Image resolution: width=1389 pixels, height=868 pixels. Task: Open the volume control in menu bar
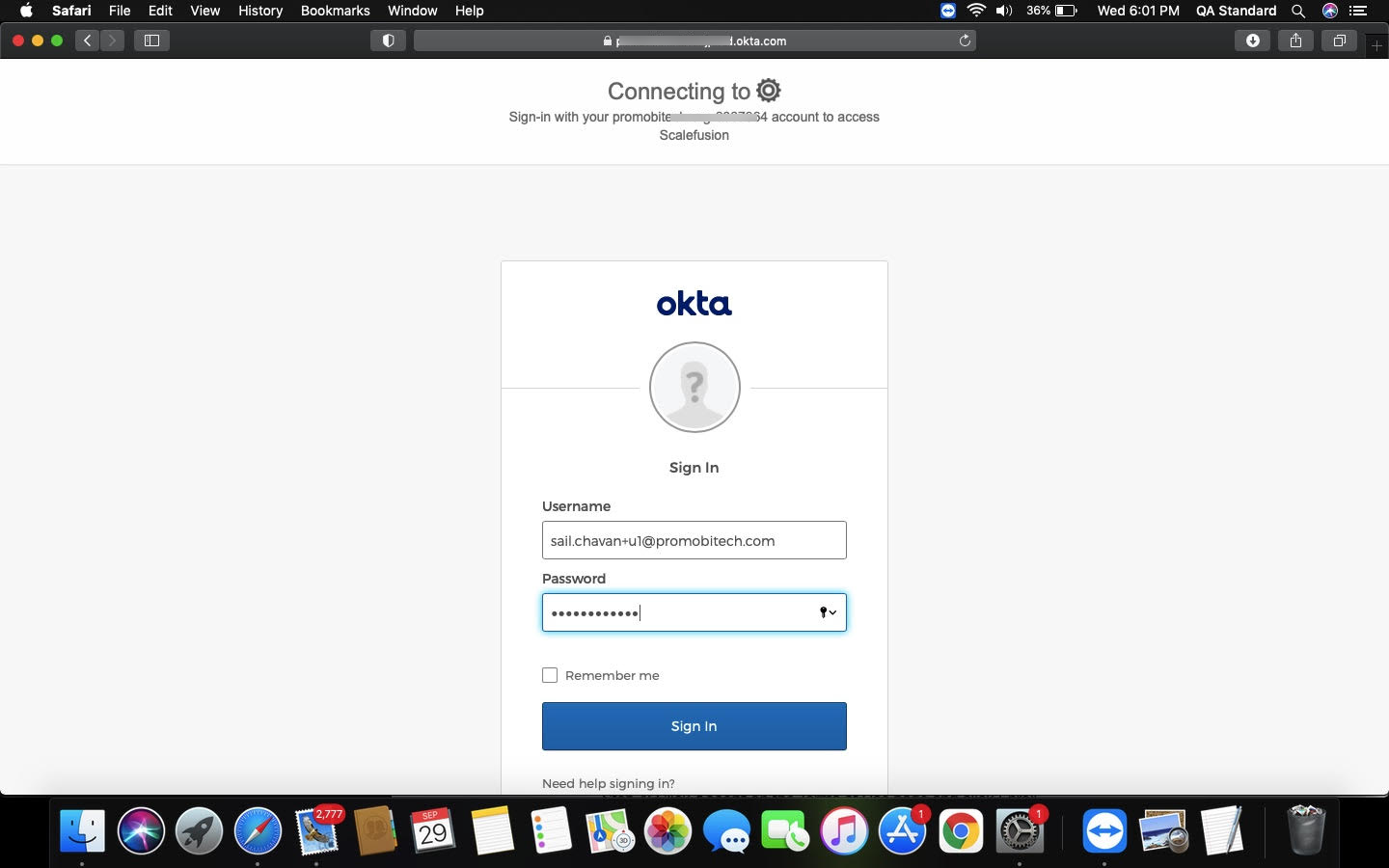[1004, 11]
